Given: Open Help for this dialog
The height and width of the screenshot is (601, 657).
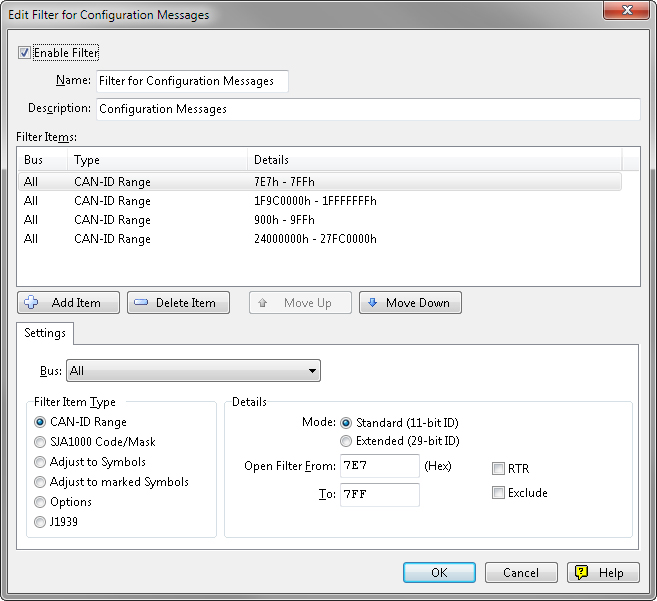Looking at the screenshot, I should [603, 573].
